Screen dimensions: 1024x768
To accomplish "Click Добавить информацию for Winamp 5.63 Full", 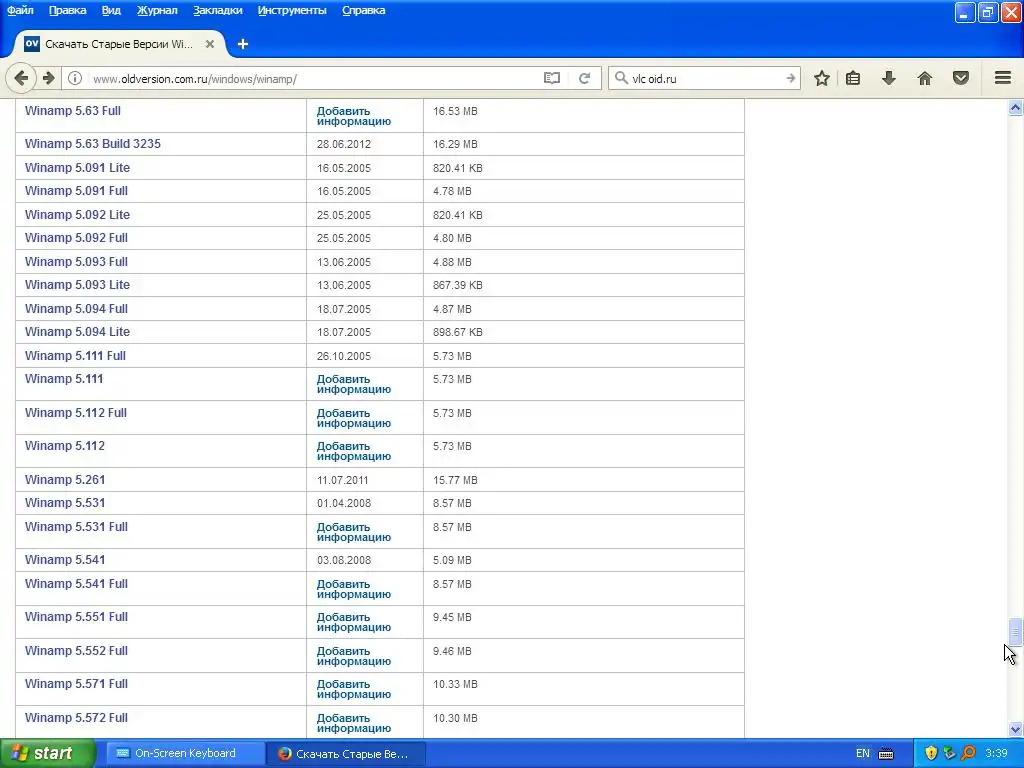I will [x=354, y=116].
